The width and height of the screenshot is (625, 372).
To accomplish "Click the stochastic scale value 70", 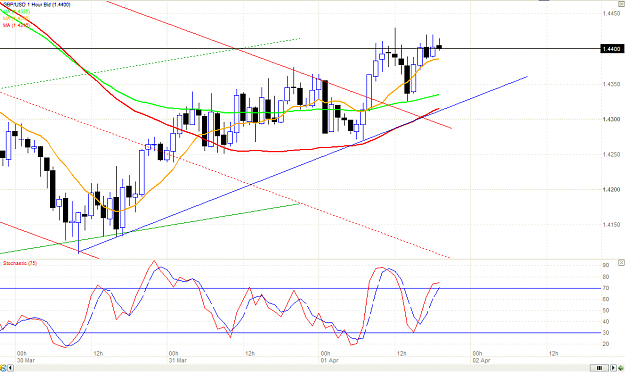I will pyautogui.click(x=606, y=288).
